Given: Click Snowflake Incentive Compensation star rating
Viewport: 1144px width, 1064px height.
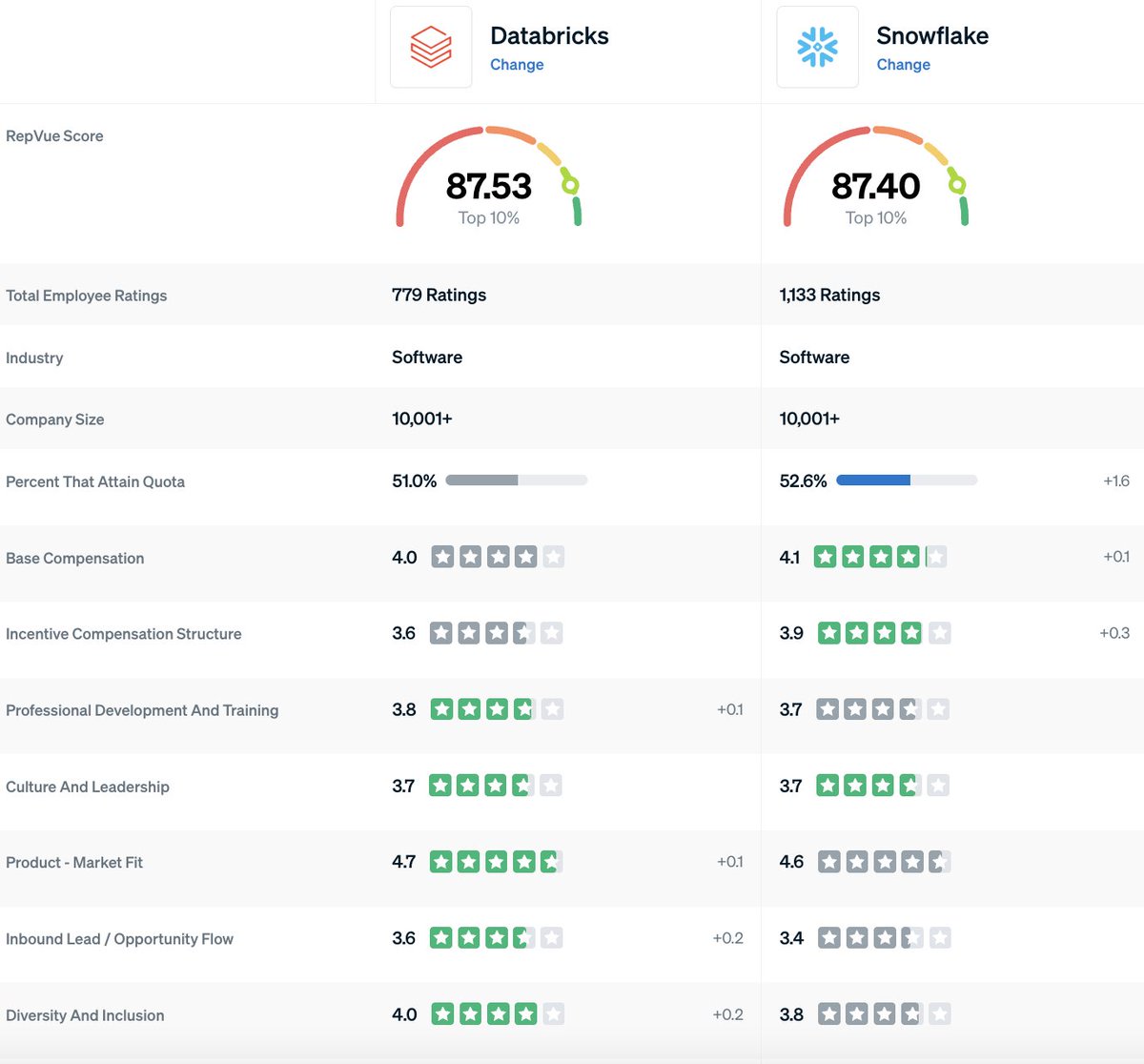Looking at the screenshot, I should coord(884,633).
